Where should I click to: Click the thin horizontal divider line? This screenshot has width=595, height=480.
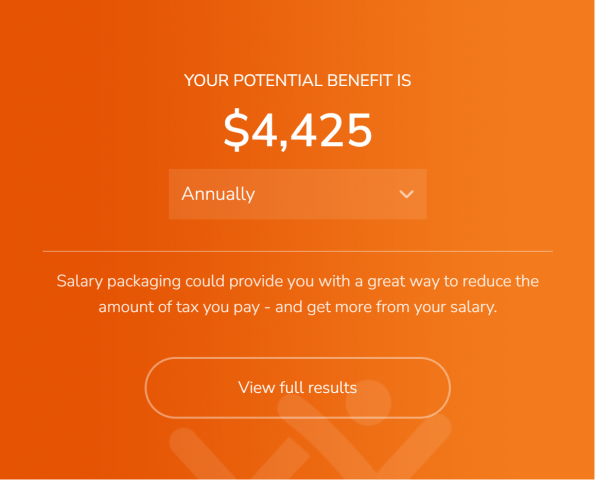(x=298, y=251)
